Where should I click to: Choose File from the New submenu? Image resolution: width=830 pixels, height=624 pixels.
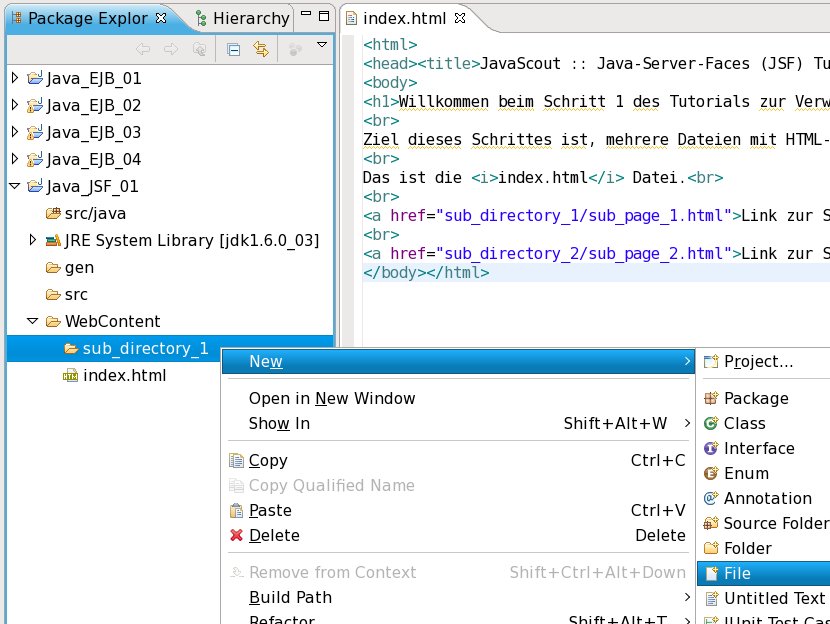(x=737, y=574)
